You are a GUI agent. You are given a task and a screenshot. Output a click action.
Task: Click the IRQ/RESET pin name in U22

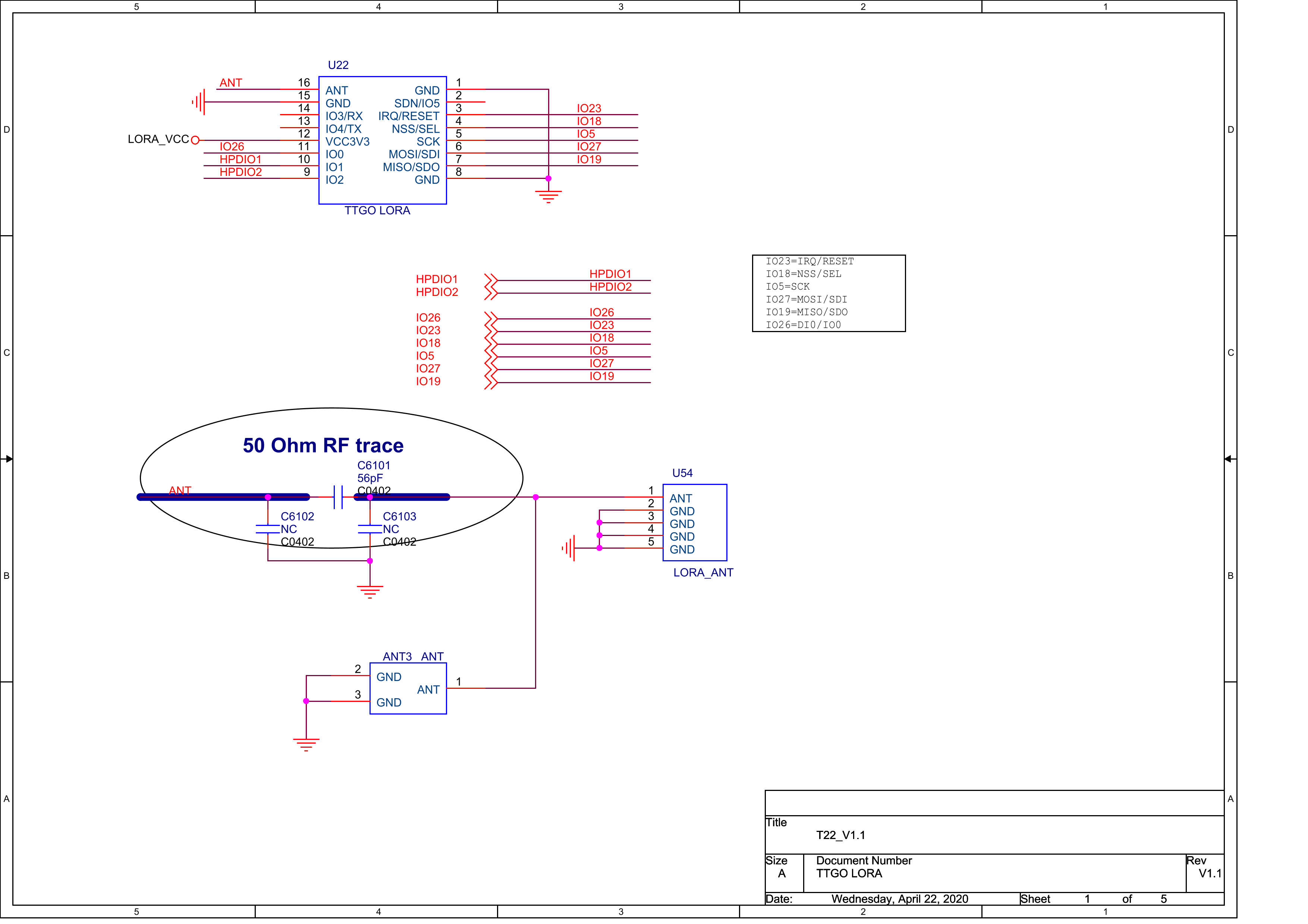409,116
